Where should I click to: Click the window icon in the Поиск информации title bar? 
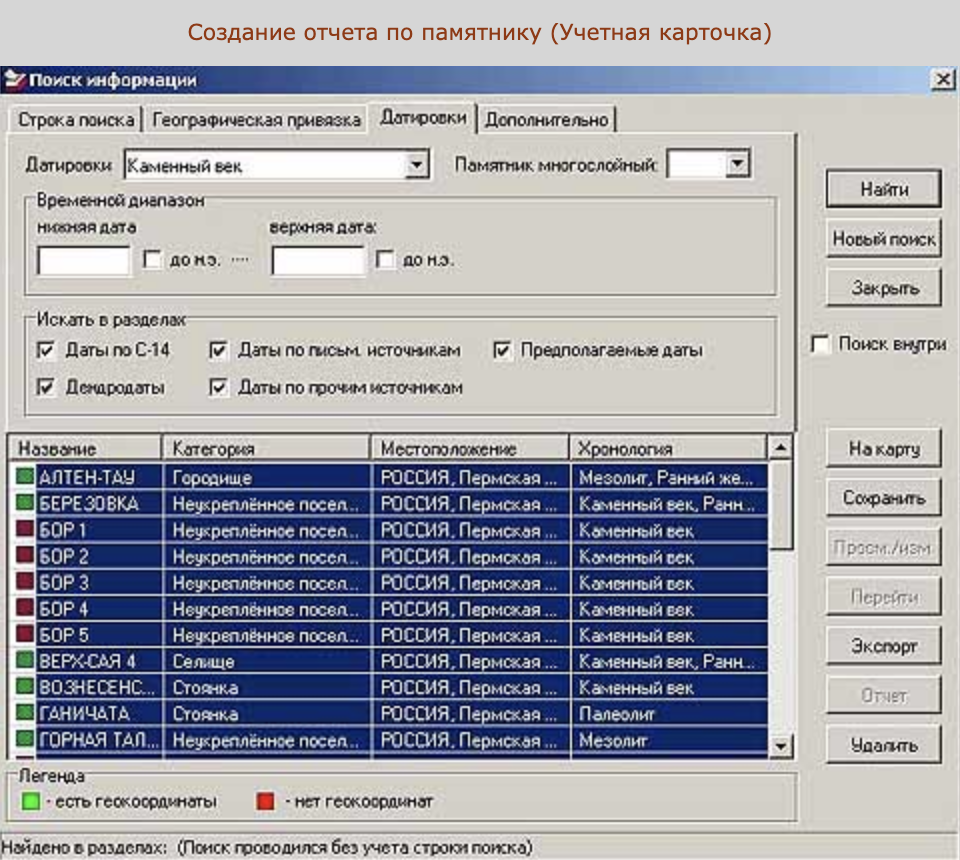[14, 80]
